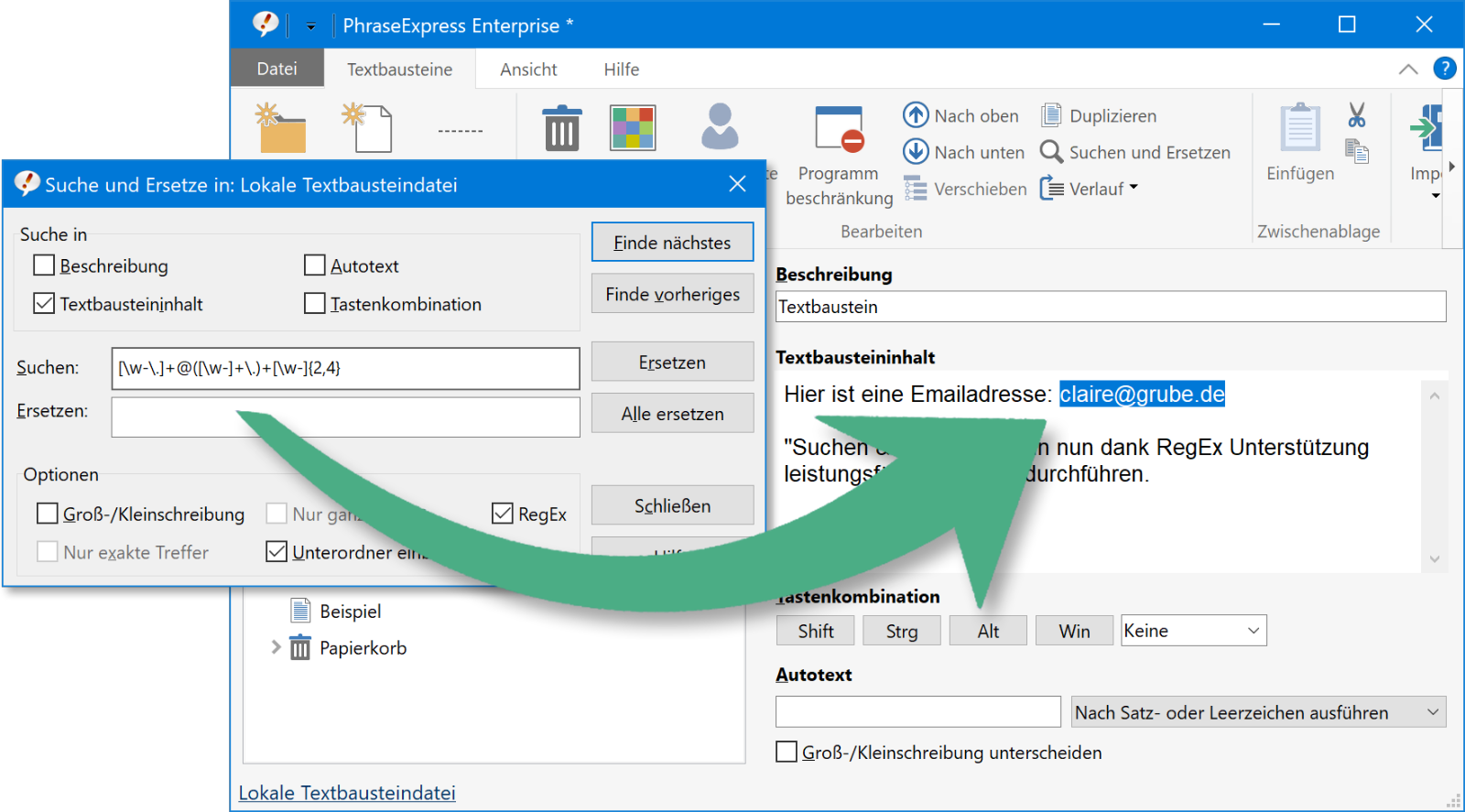The height and width of the screenshot is (812, 1465).
Task: Open Lokale Textbausteindatei link
Action: pos(347,793)
